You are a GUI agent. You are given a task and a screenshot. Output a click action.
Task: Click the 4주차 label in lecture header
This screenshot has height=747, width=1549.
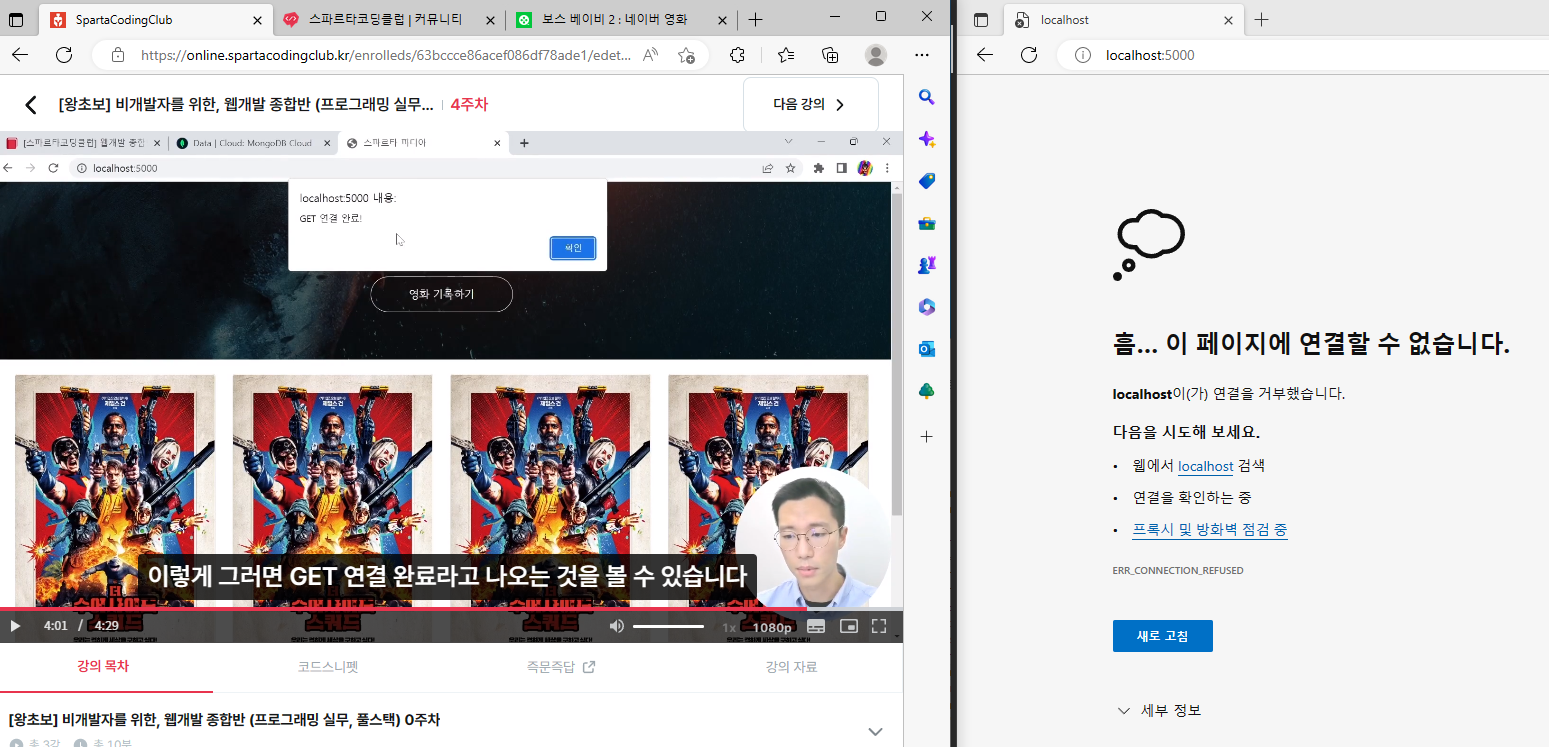(x=469, y=105)
